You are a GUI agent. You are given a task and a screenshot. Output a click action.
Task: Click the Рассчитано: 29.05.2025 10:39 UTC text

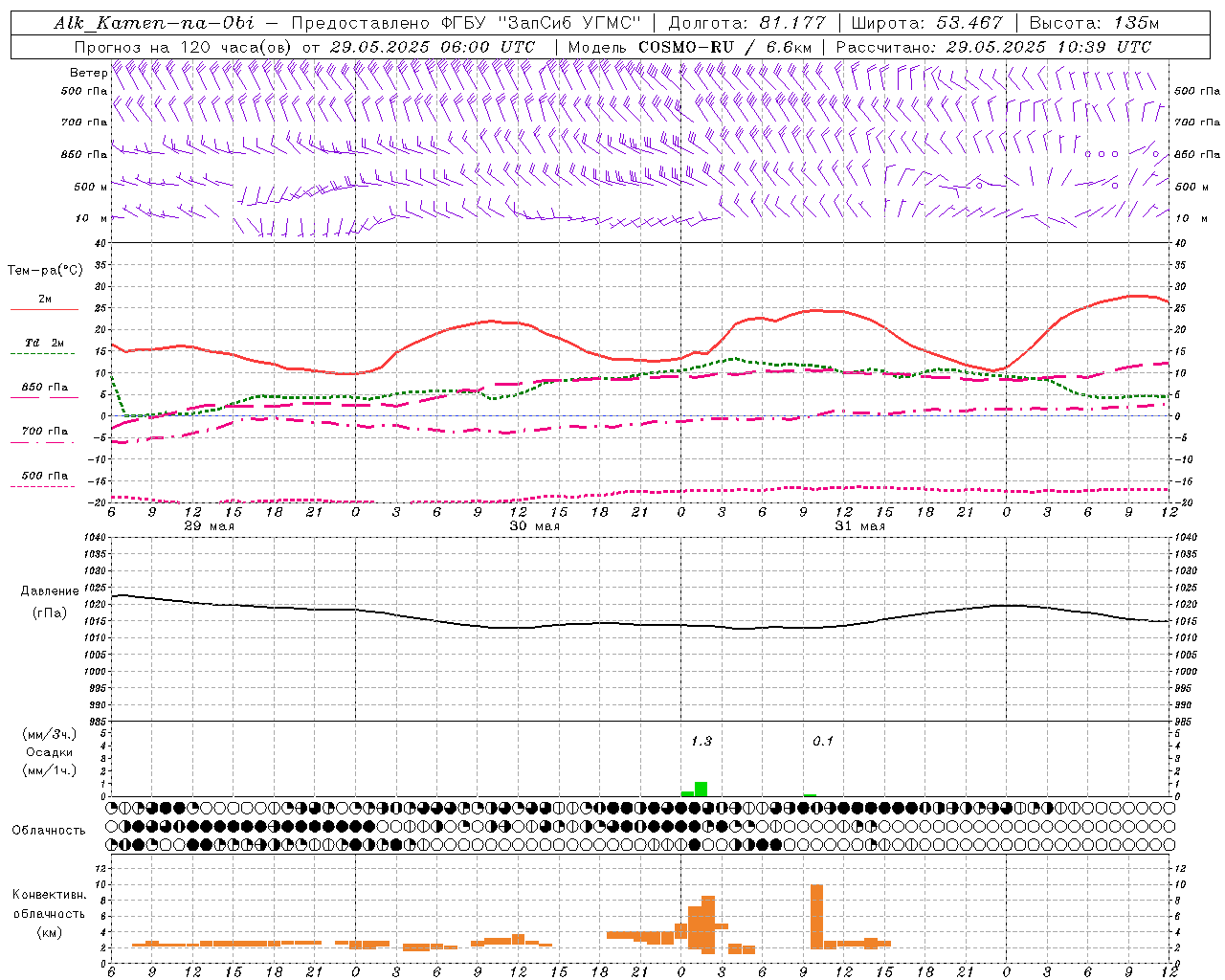click(993, 47)
